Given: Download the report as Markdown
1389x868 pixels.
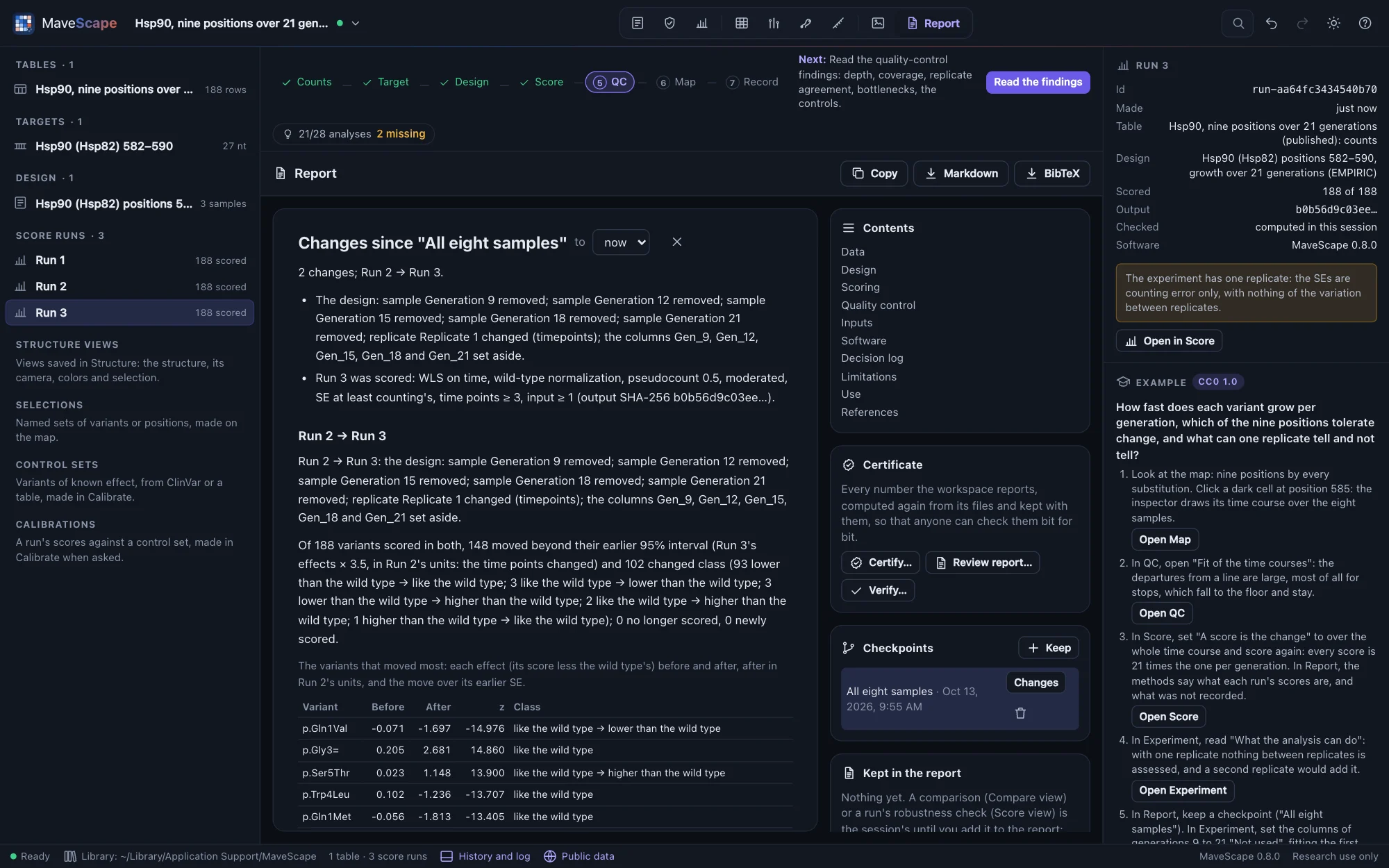Looking at the screenshot, I should point(961,173).
